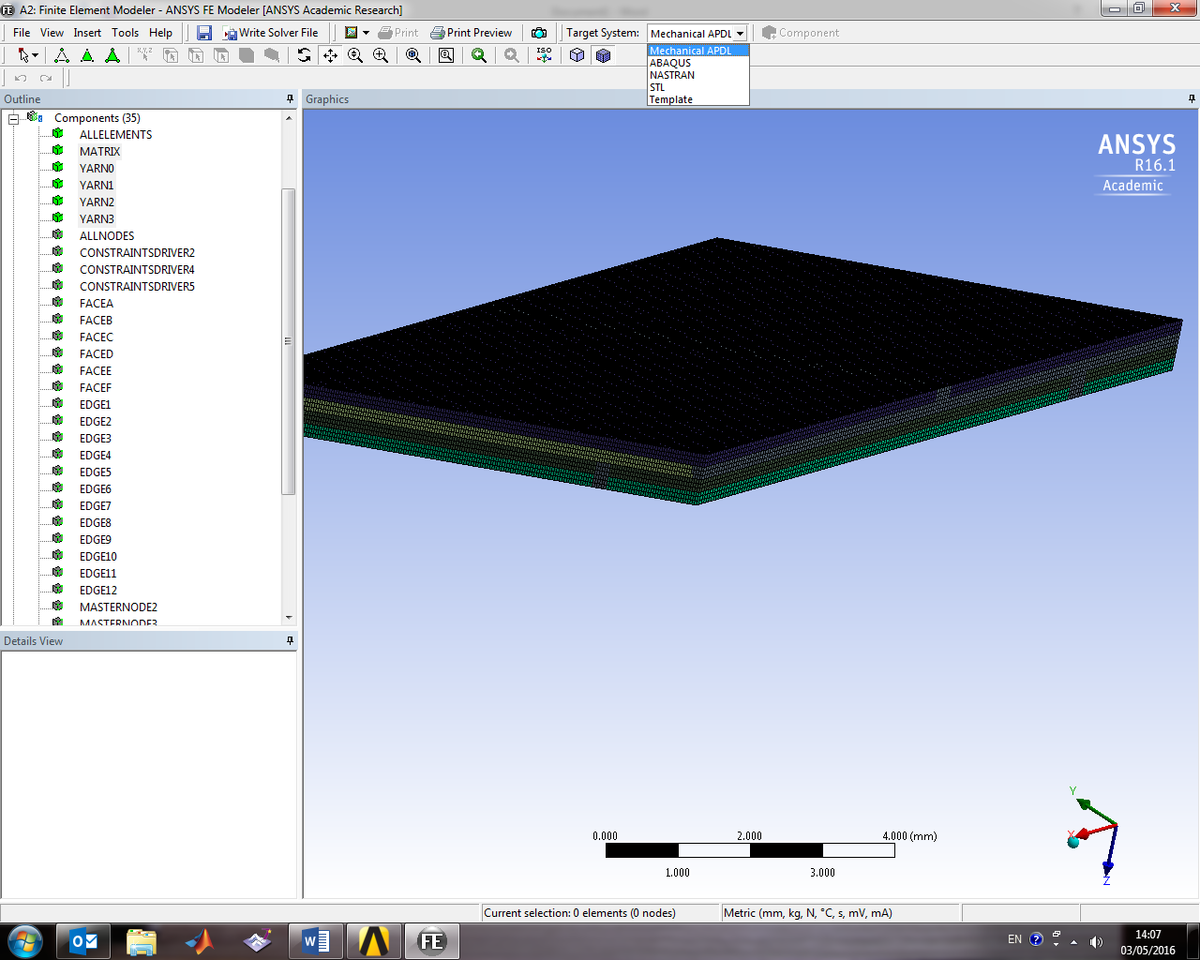This screenshot has width=1200, height=960.
Task: Click the Print Preview button
Action: click(x=471, y=32)
